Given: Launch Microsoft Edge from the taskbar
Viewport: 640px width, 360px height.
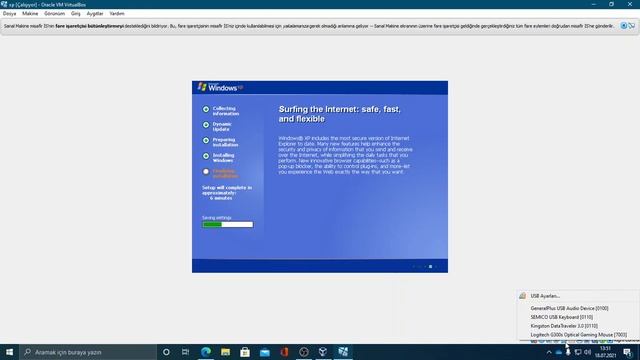Looking at the screenshot, I should coord(206,352).
